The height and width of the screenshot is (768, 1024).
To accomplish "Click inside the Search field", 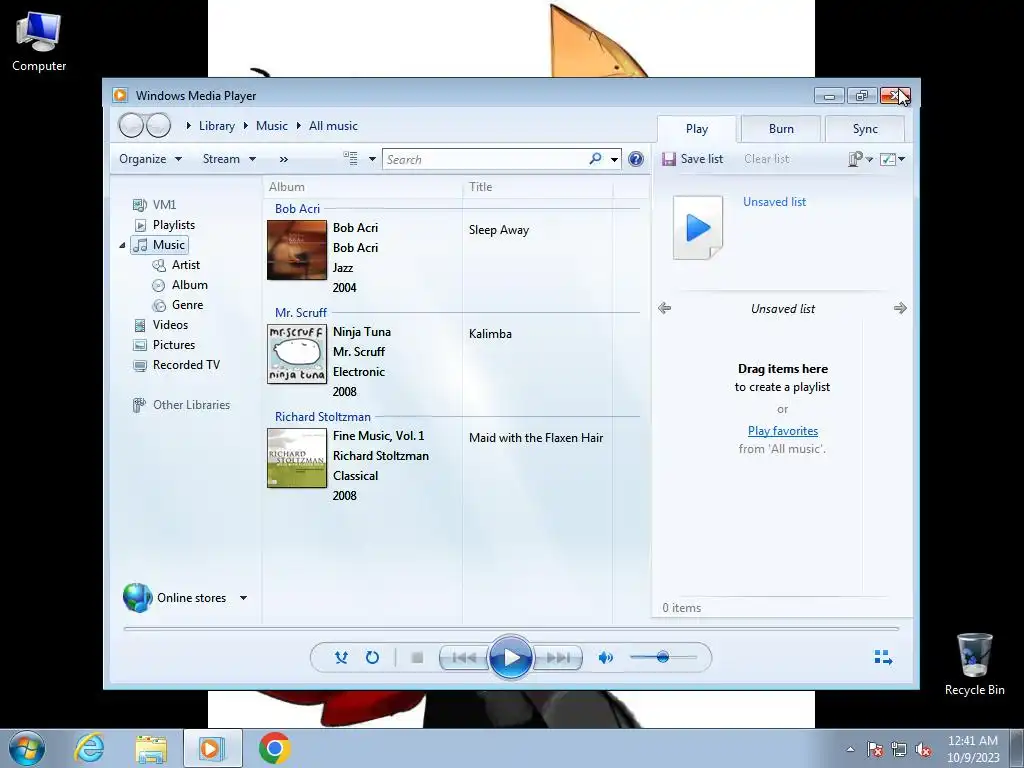I will pyautogui.click(x=487, y=159).
